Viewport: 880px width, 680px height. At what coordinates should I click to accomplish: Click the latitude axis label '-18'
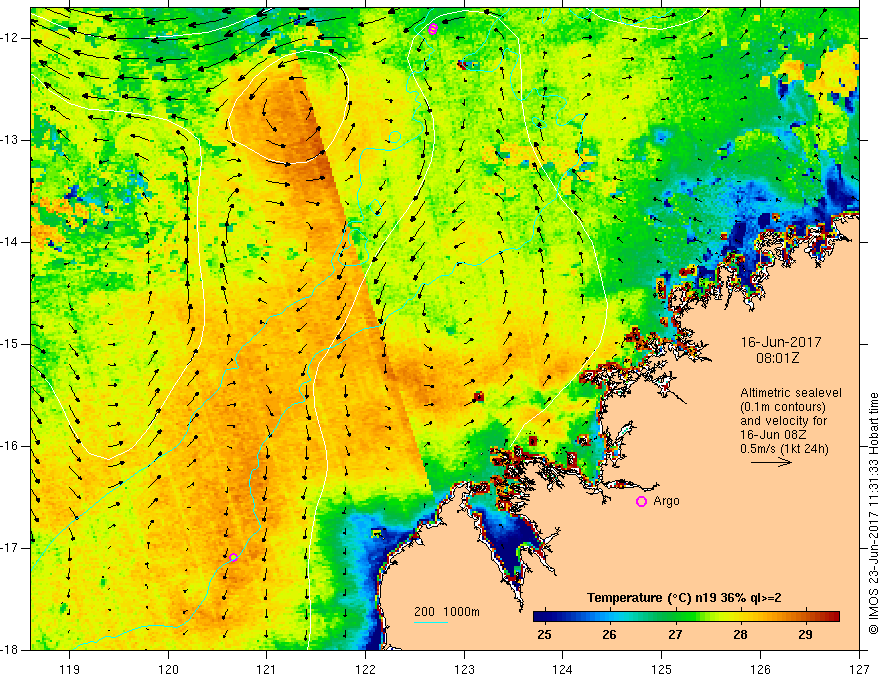pyautogui.click(x=10, y=650)
